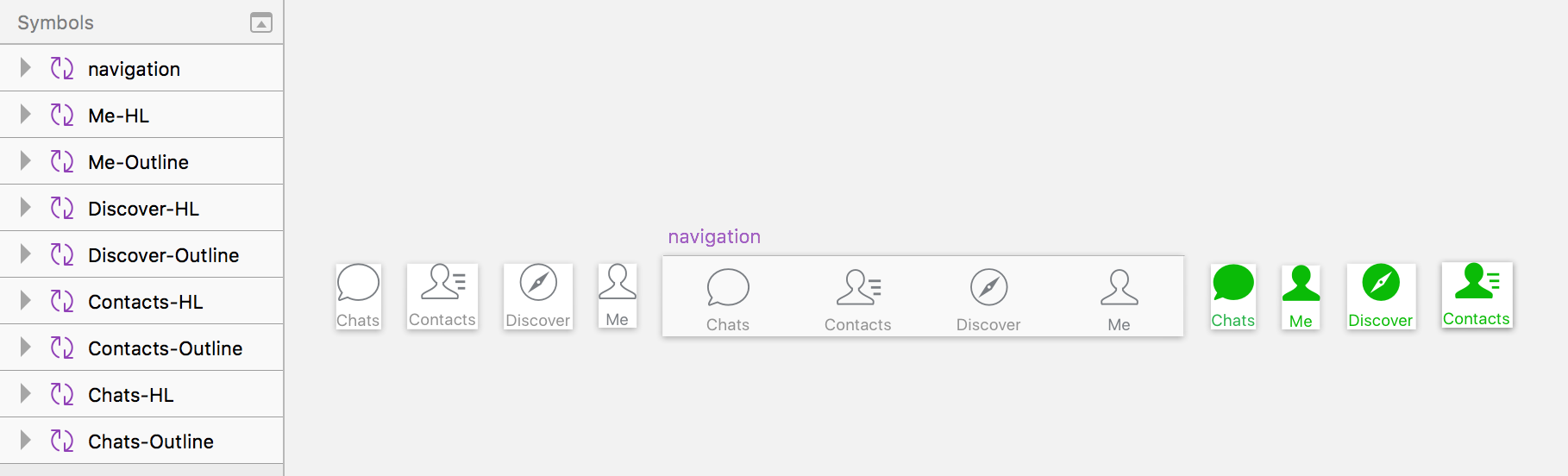Select the green Me highlighted symbol
1568x476 pixels.
tap(1301, 297)
